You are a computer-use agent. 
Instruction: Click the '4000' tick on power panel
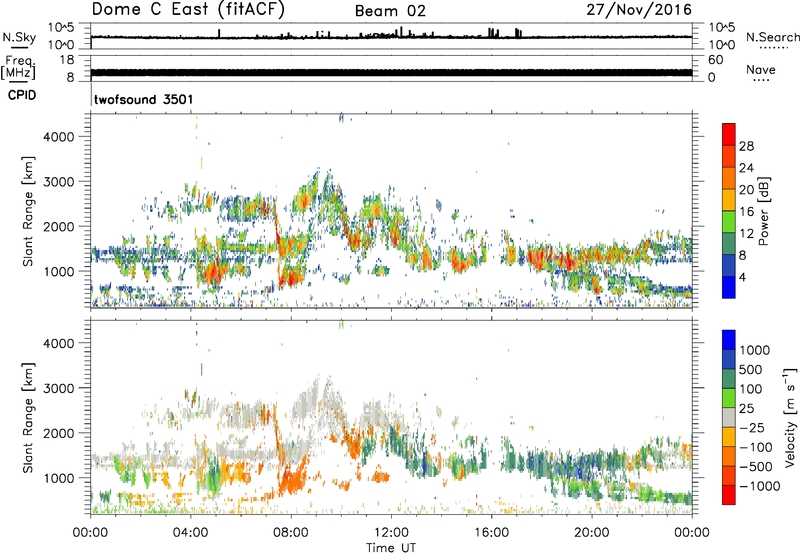click(58, 137)
